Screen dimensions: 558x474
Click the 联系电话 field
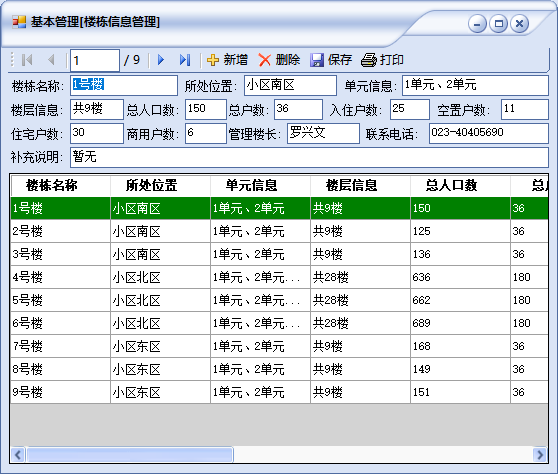pyautogui.click(x=489, y=133)
